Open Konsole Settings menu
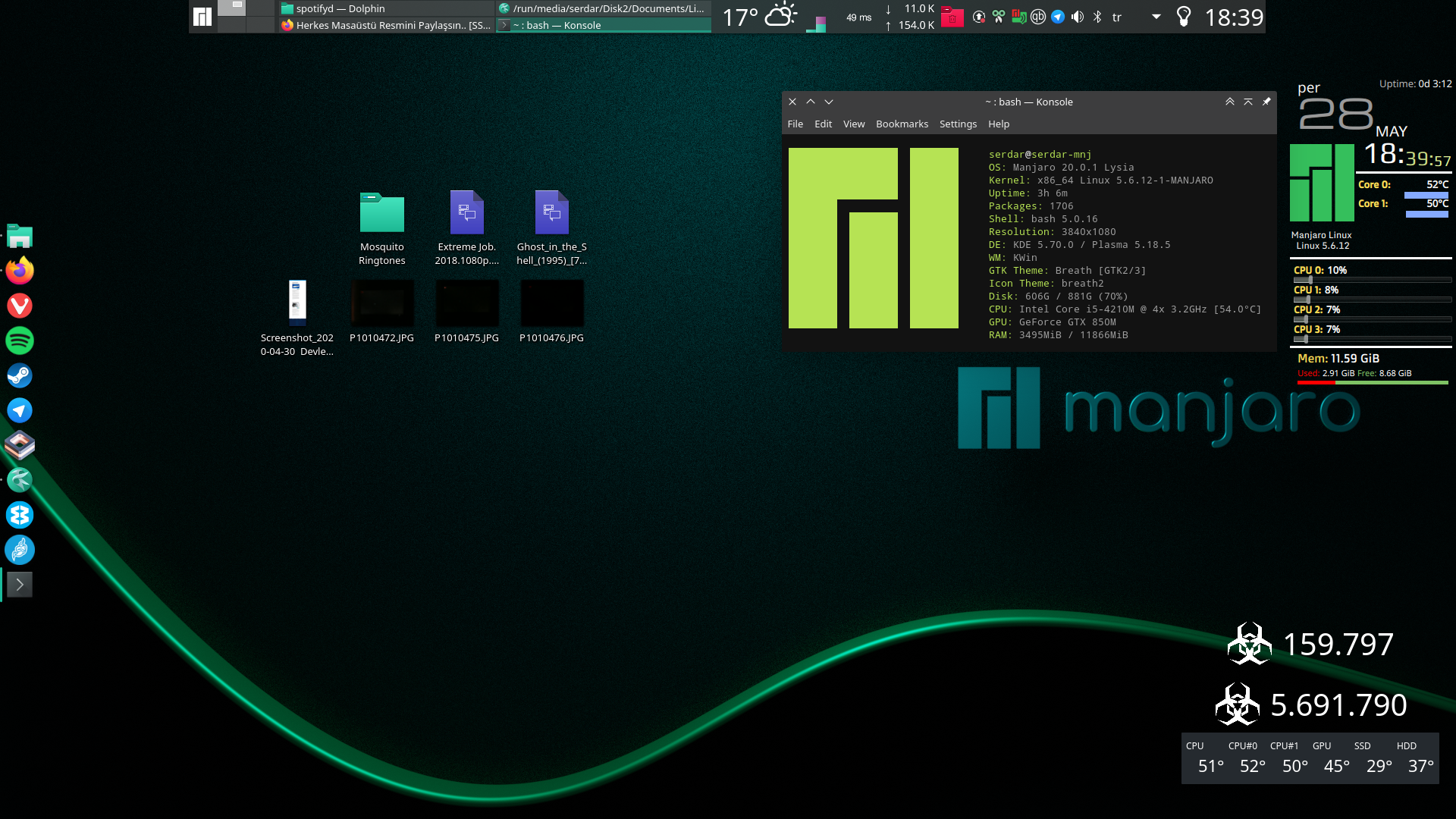Viewport: 1456px width, 819px height. [958, 124]
